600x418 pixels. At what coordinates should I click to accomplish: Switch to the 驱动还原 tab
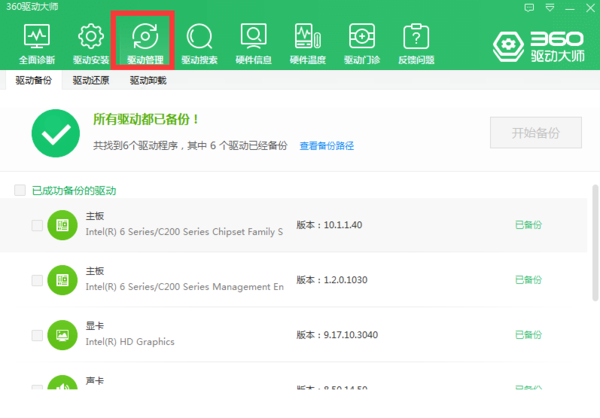[x=91, y=81]
